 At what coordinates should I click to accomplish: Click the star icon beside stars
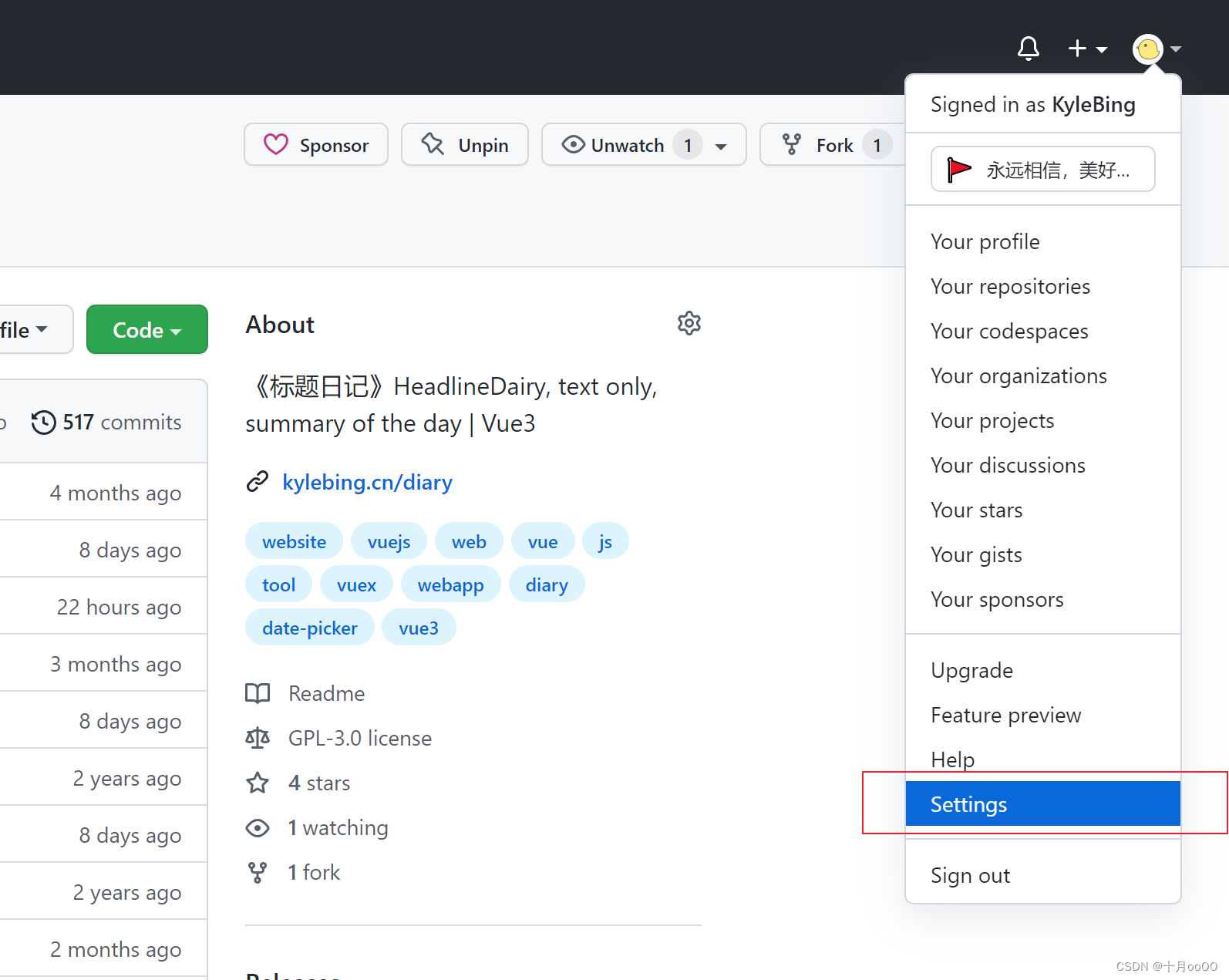pyautogui.click(x=258, y=783)
